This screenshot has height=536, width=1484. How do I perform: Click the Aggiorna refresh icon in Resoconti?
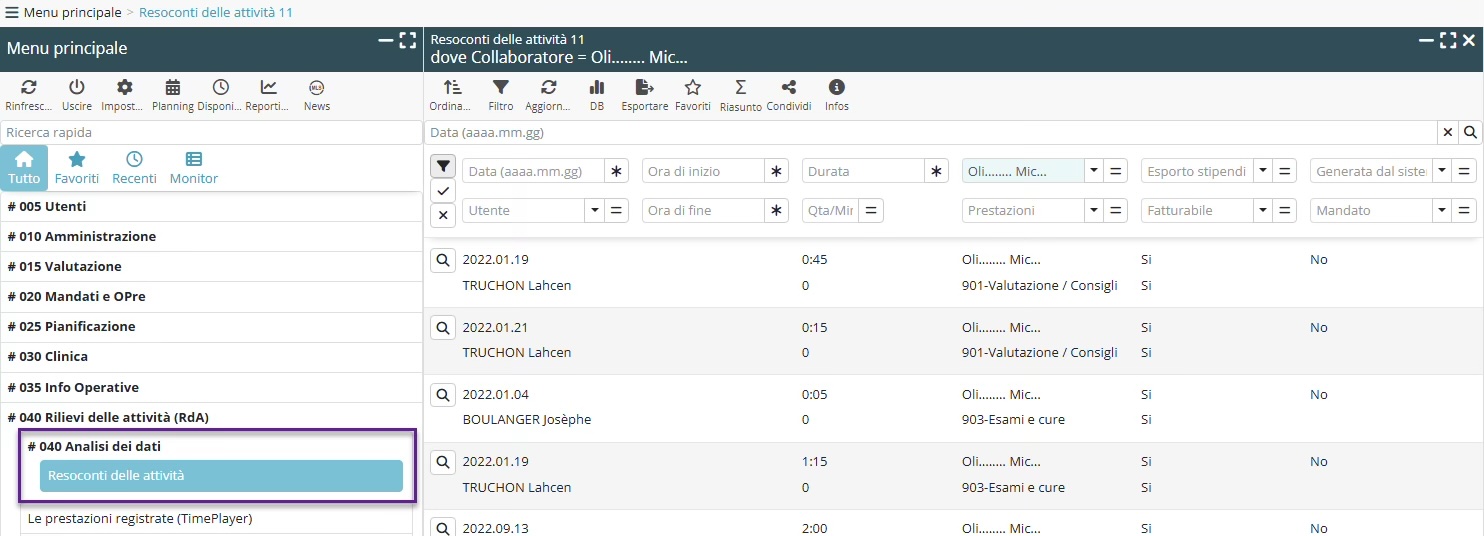click(x=549, y=88)
